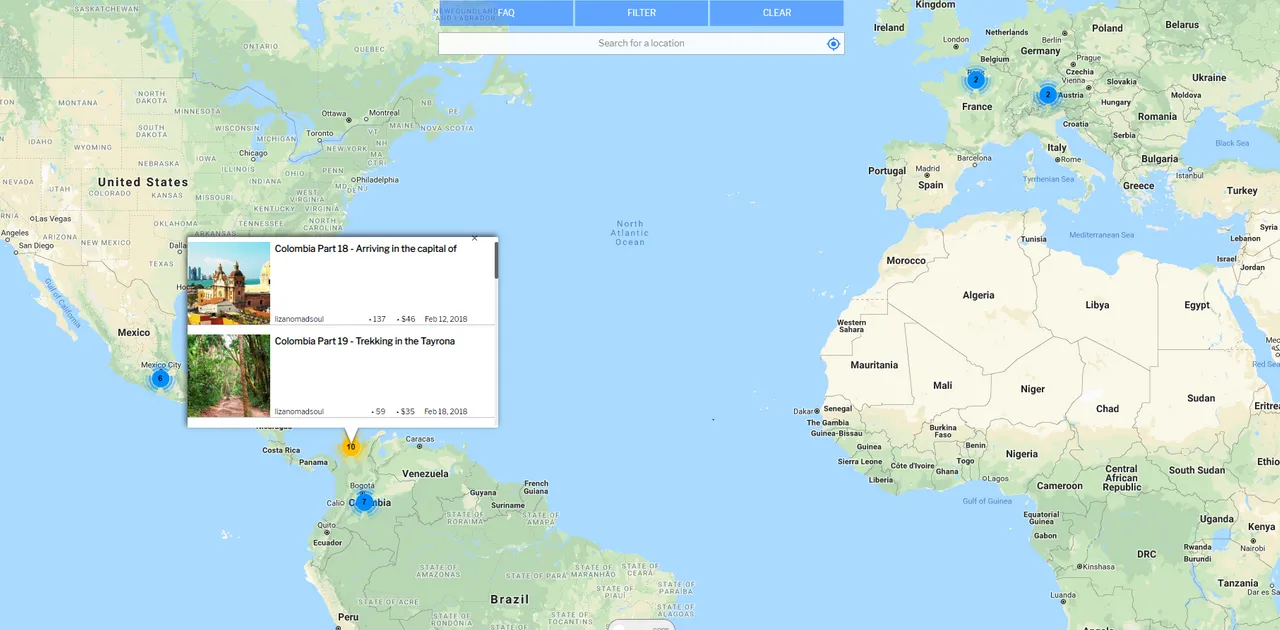This screenshot has width=1280, height=630.
Task: Click the CLEAR button
Action: point(777,13)
